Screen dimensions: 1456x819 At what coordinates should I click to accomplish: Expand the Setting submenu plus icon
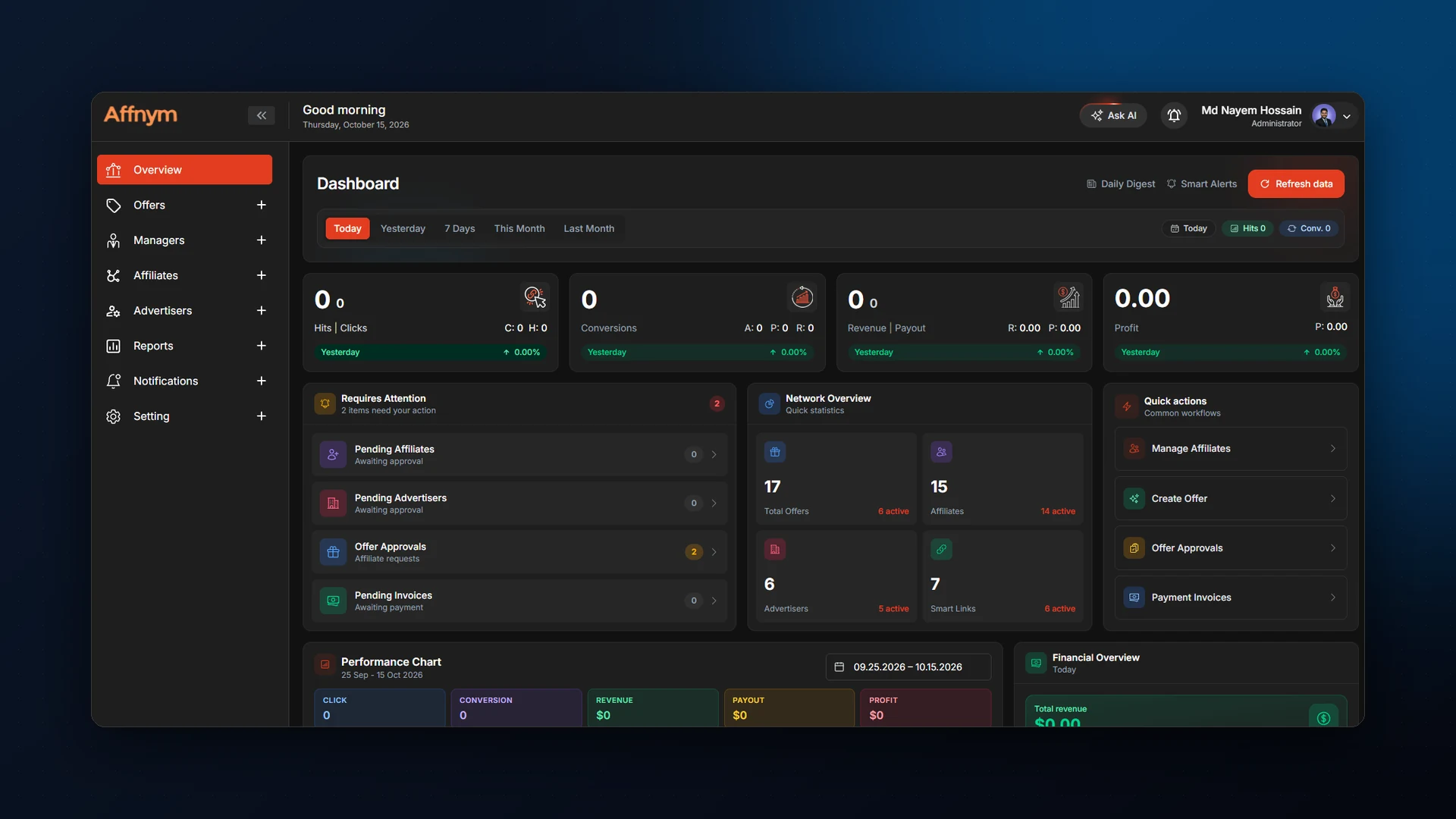261,416
